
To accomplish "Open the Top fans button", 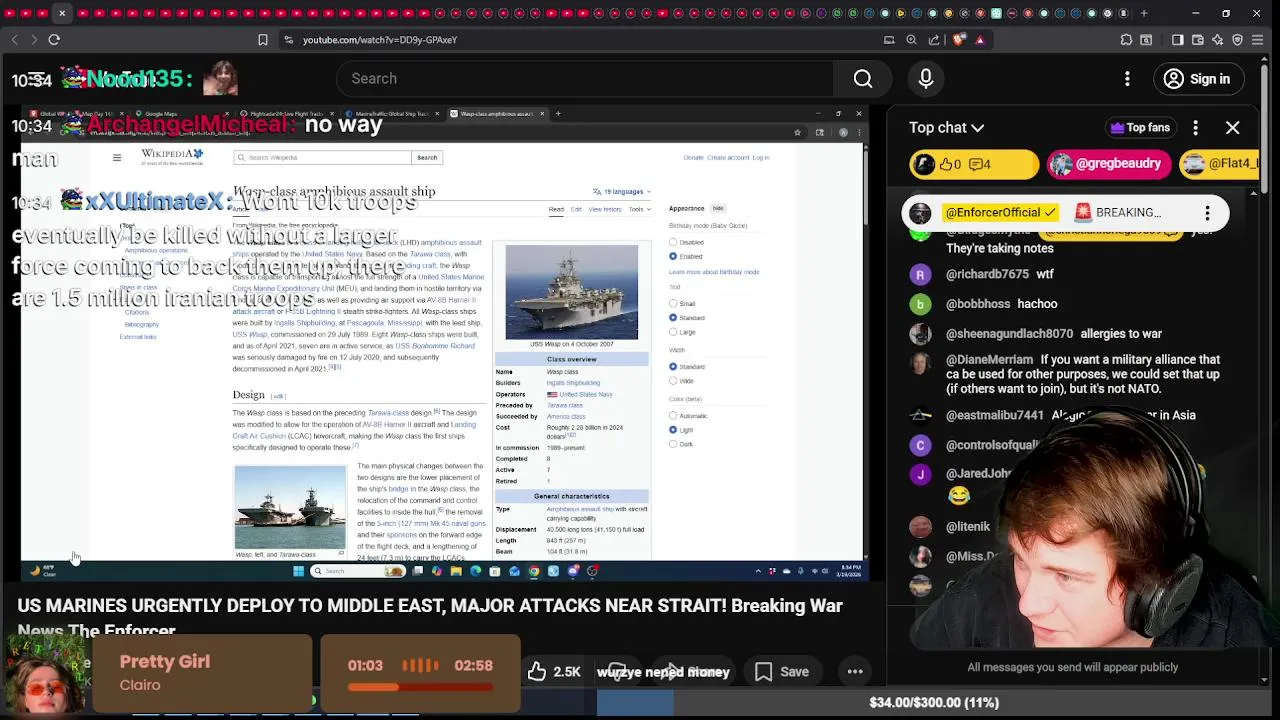I will [1139, 128].
